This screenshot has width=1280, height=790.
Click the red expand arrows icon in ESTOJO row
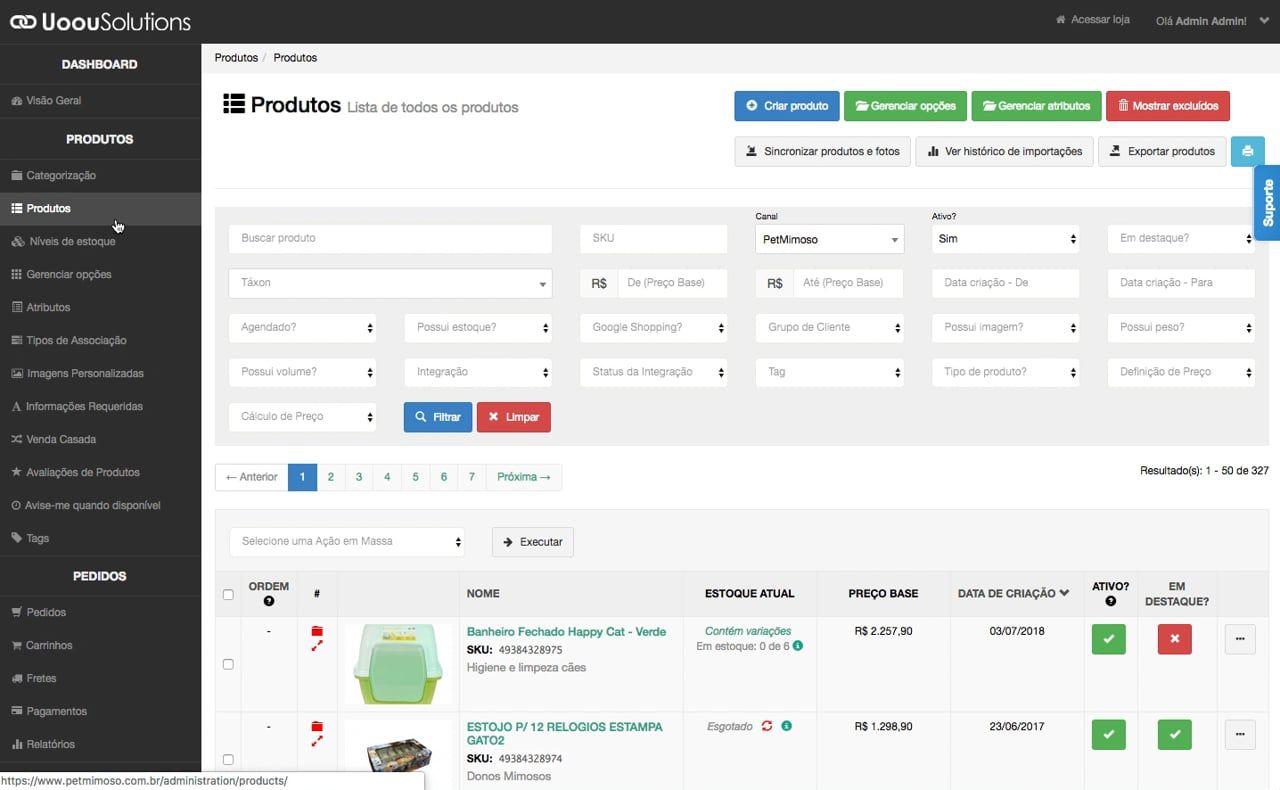tap(317, 742)
